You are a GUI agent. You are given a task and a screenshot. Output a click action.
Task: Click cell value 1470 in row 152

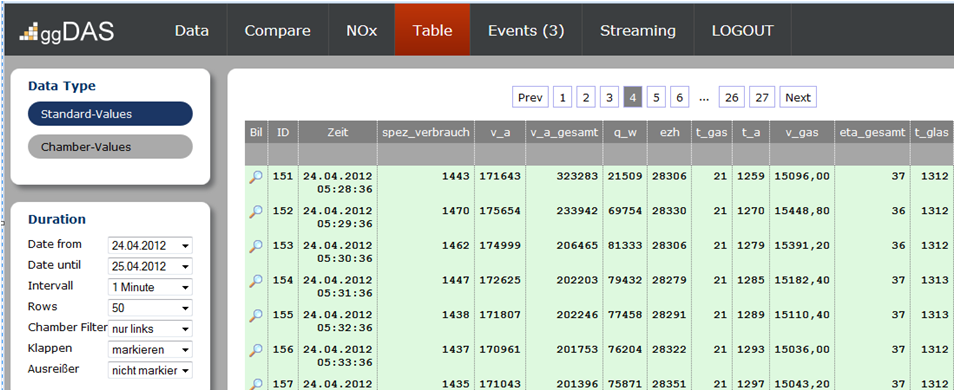click(x=456, y=211)
